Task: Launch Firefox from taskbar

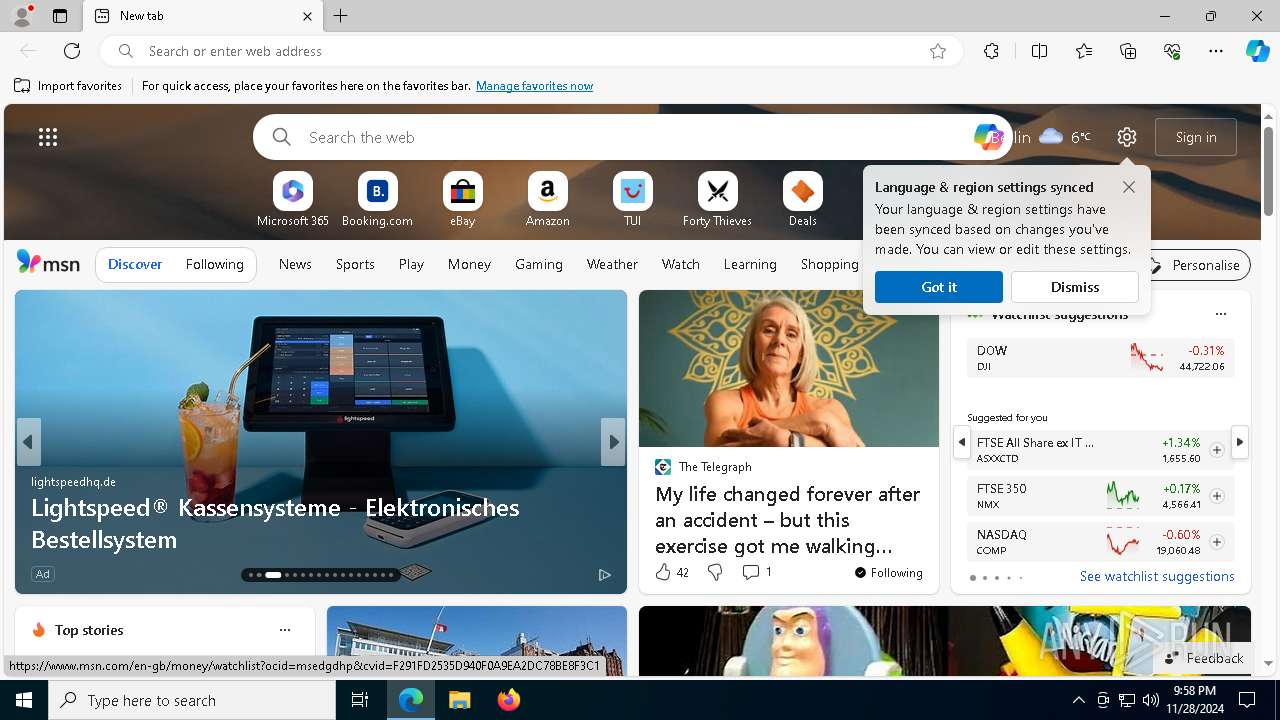Action: click(508, 700)
